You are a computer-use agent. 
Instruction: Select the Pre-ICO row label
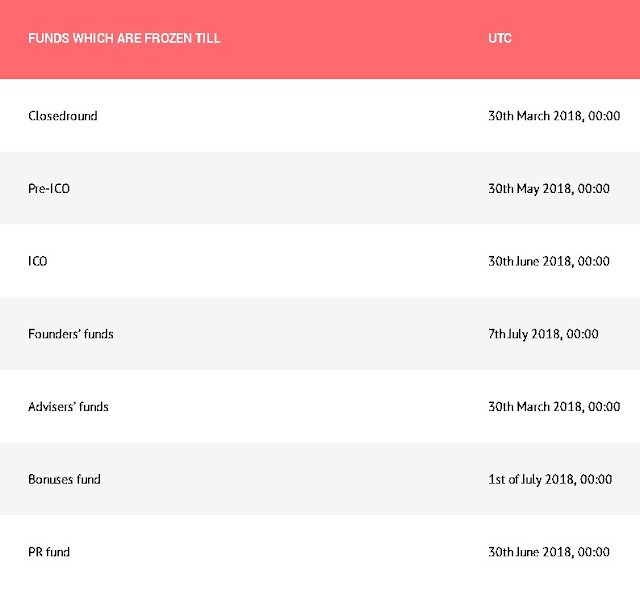point(49,189)
